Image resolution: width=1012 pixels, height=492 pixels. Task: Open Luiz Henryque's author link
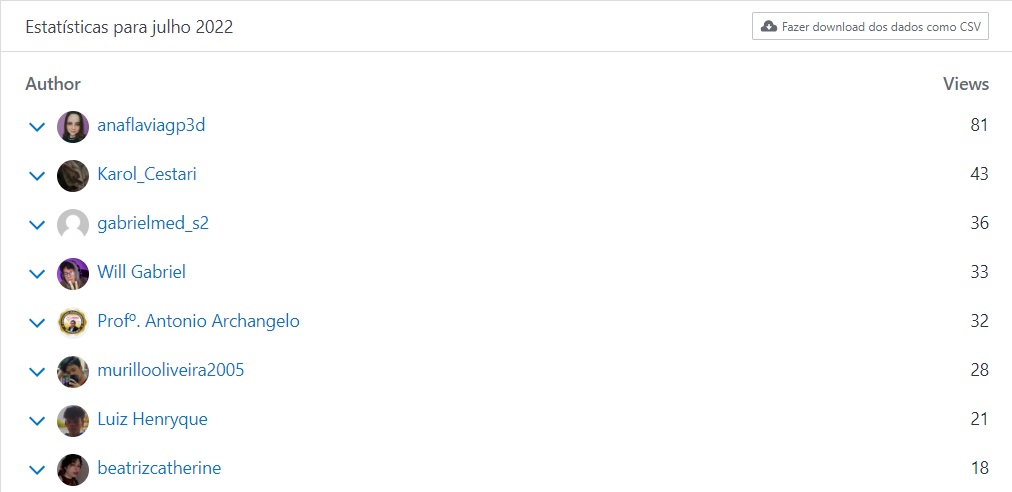coord(152,419)
